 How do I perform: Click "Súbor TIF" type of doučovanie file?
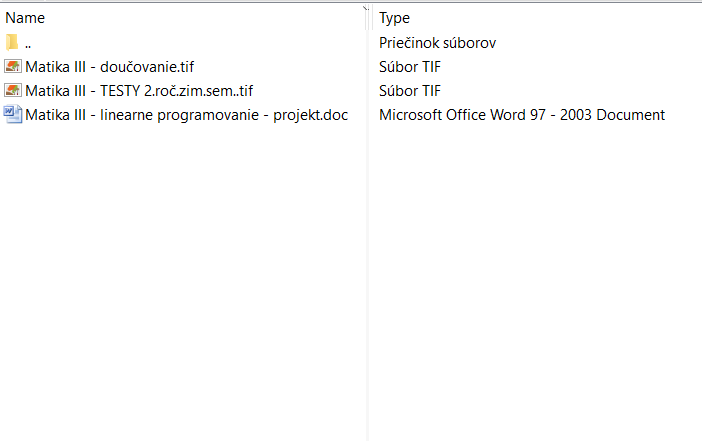[x=410, y=67]
